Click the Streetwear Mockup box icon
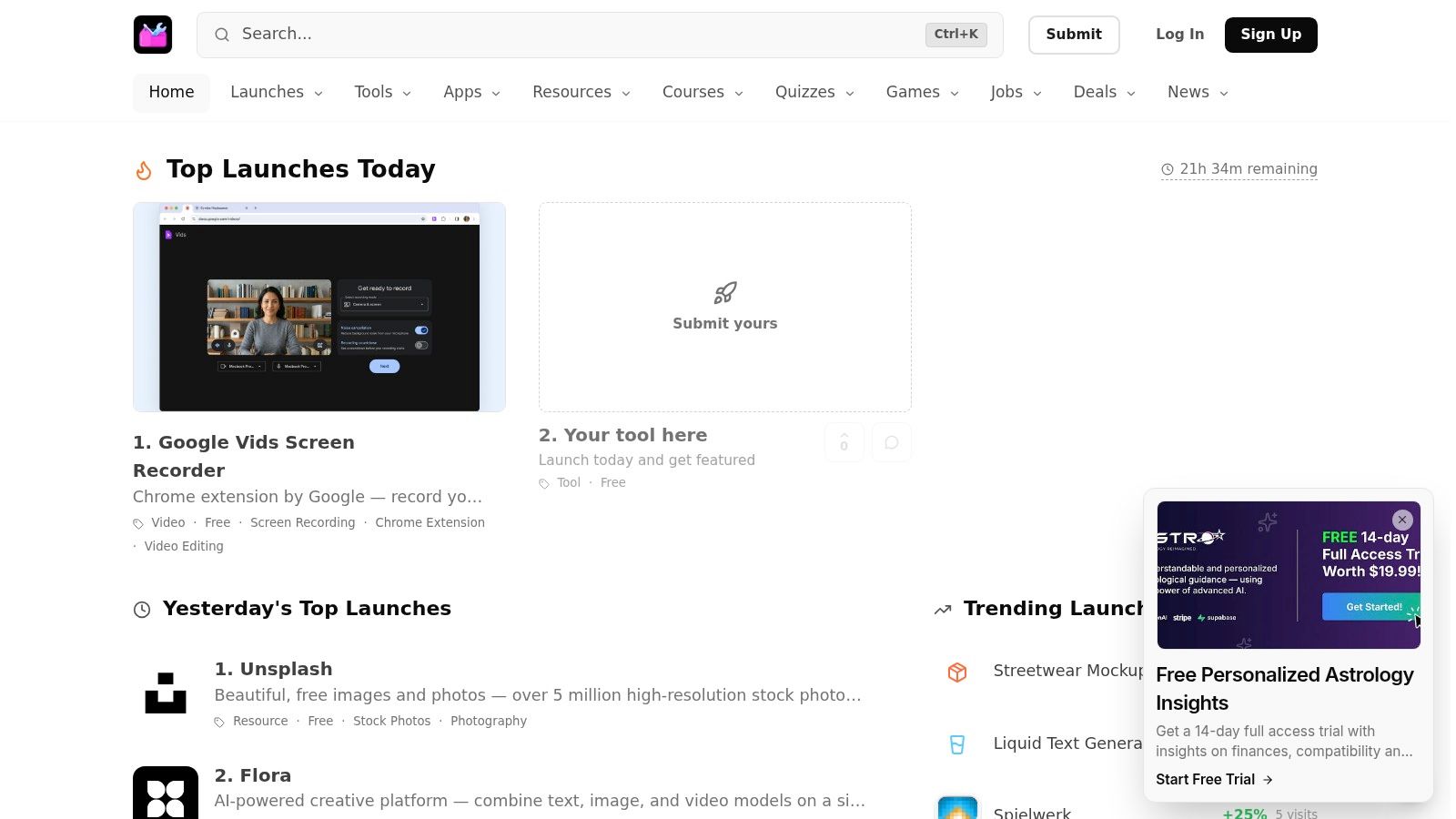The width and height of the screenshot is (1456, 819). pyautogui.click(x=957, y=672)
